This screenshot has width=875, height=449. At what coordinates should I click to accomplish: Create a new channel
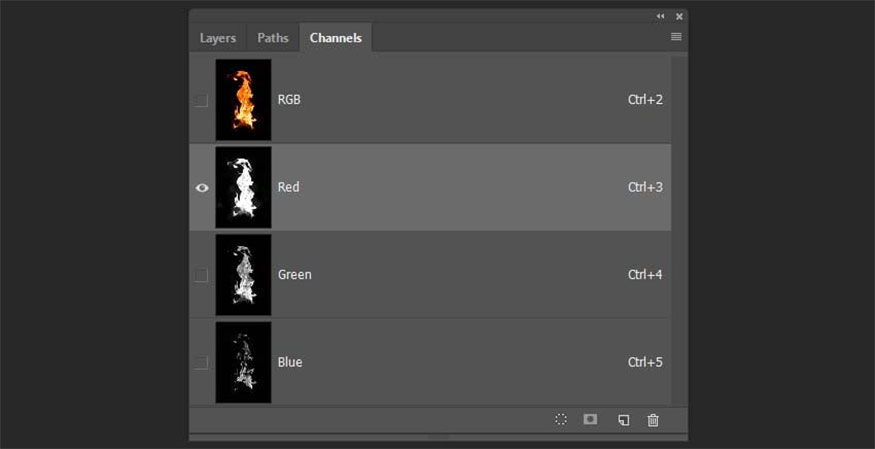pyautogui.click(x=623, y=420)
